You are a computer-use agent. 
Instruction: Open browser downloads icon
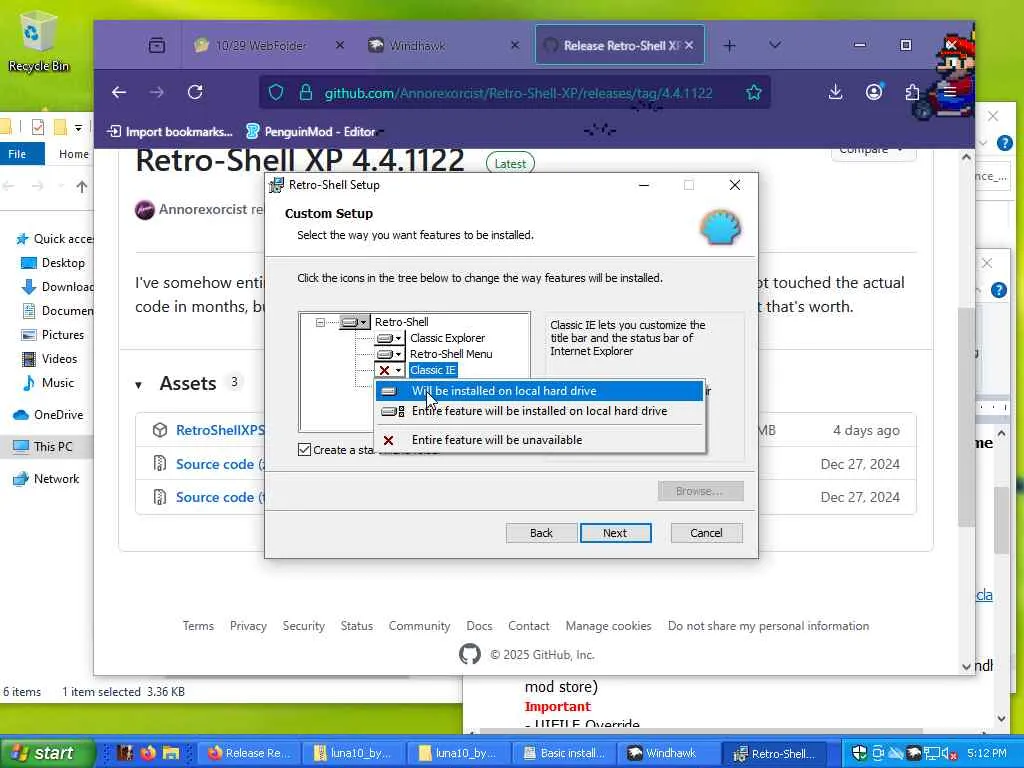835,93
